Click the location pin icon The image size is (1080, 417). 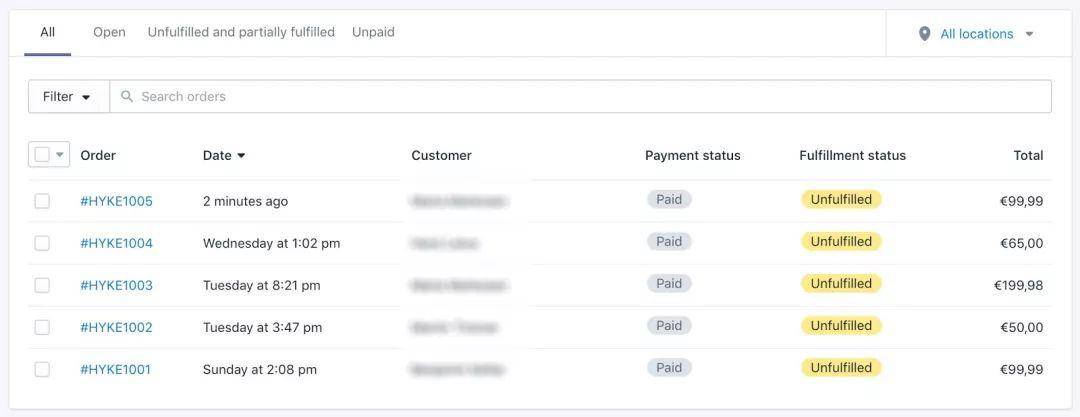(924, 34)
